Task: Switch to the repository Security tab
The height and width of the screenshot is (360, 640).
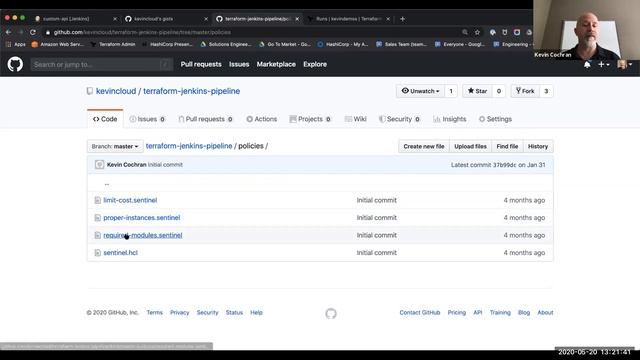Action: click(x=399, y=119)
